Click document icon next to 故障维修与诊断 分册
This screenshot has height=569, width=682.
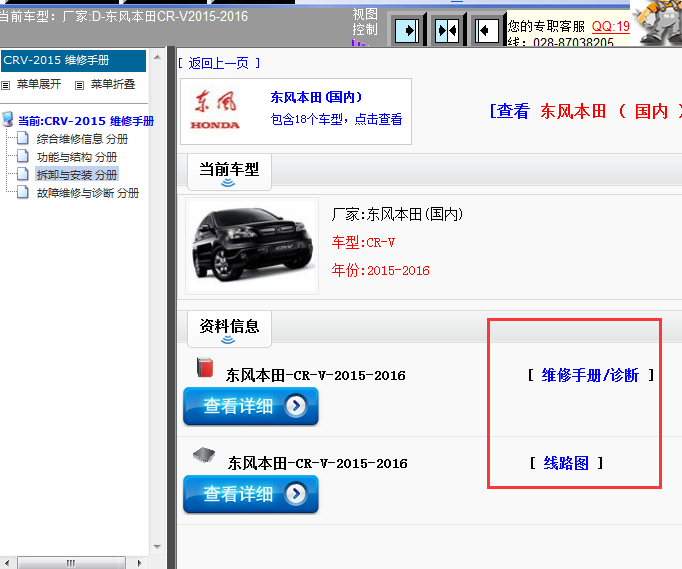(23, 192)
